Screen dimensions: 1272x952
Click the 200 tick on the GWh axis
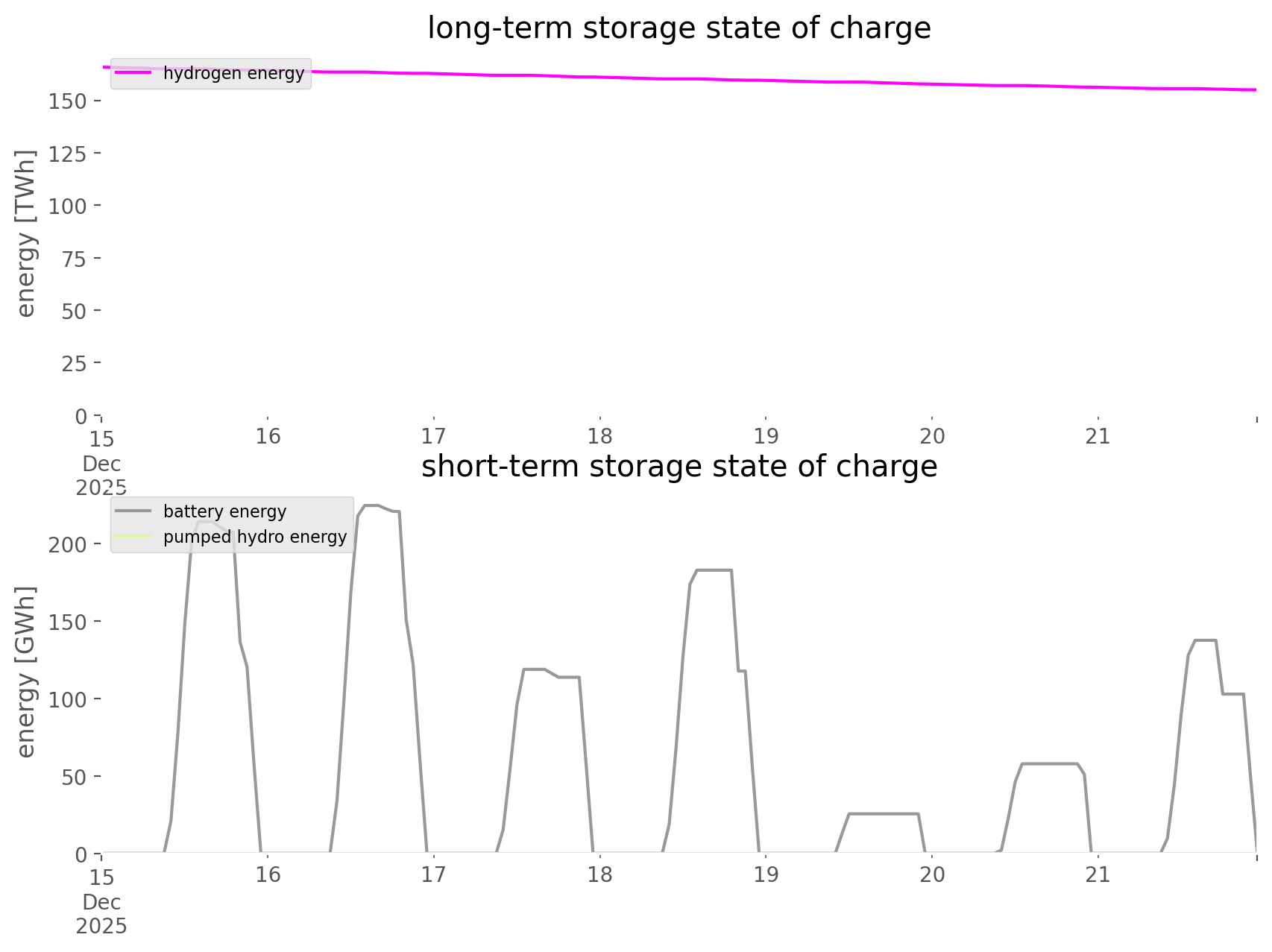pos(68,544)
